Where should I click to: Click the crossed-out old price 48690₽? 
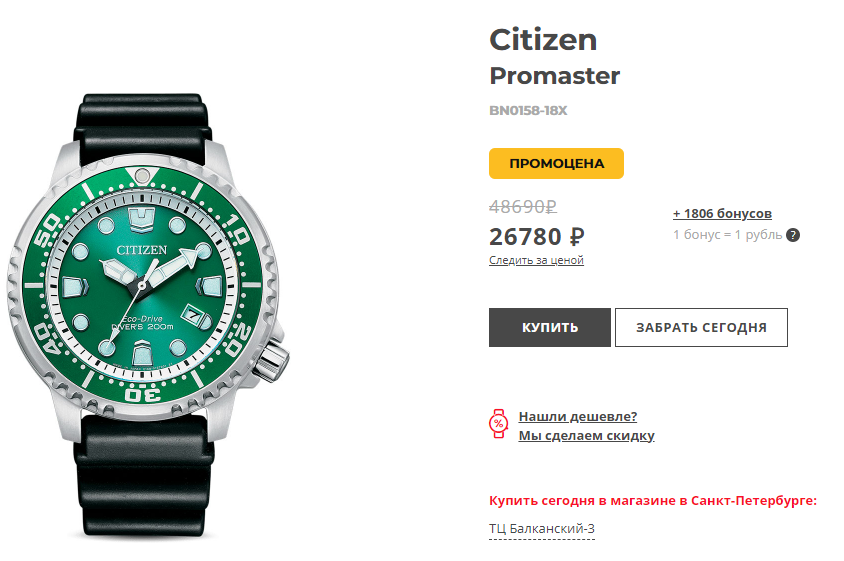pos(522,207)
